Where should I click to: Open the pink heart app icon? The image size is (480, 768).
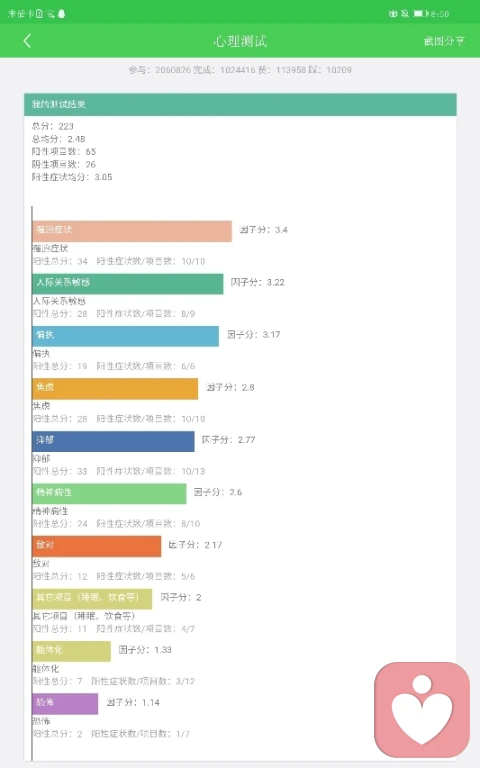(x=422, y=710)
